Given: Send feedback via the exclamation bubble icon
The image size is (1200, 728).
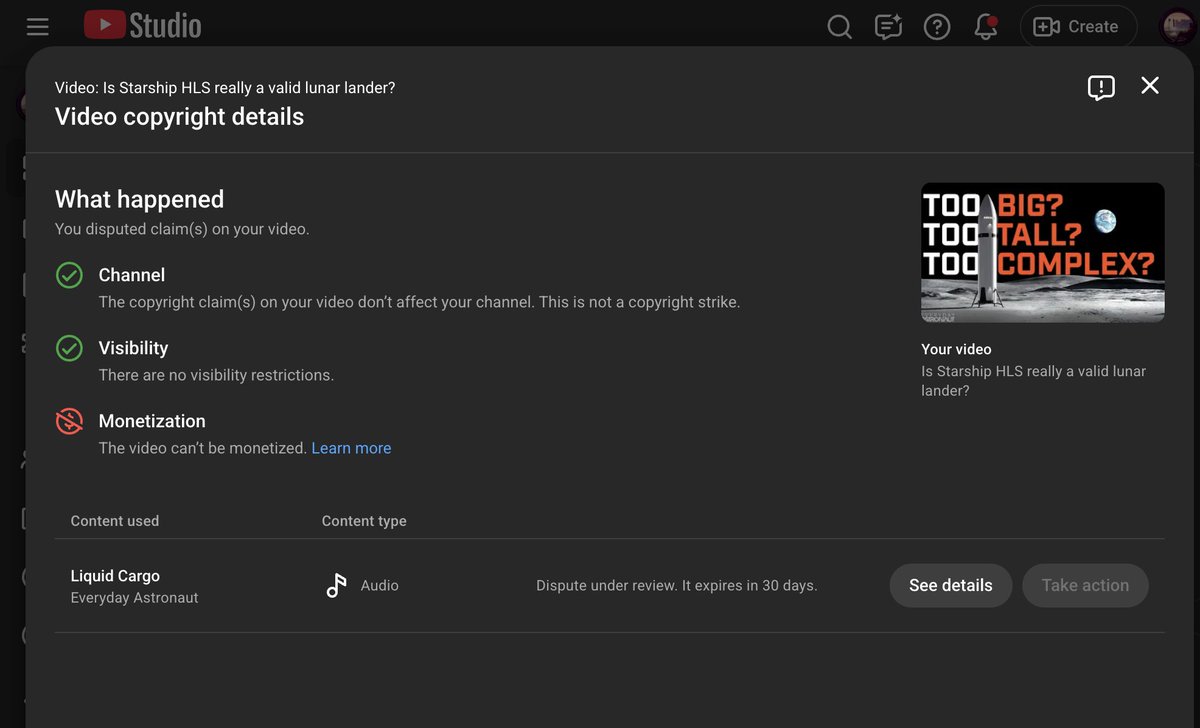Looking at the screenshot, I should [x=1101, y=87].
